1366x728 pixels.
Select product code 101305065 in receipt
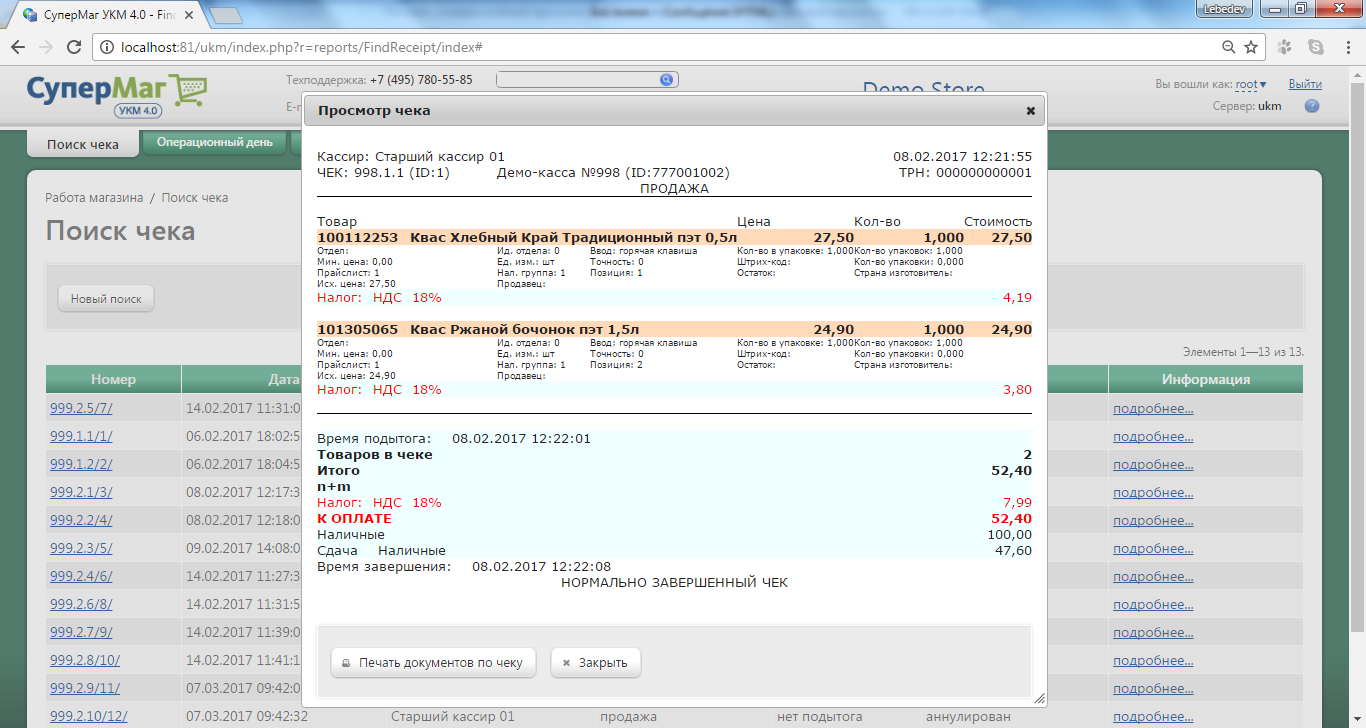click(358, 329)
